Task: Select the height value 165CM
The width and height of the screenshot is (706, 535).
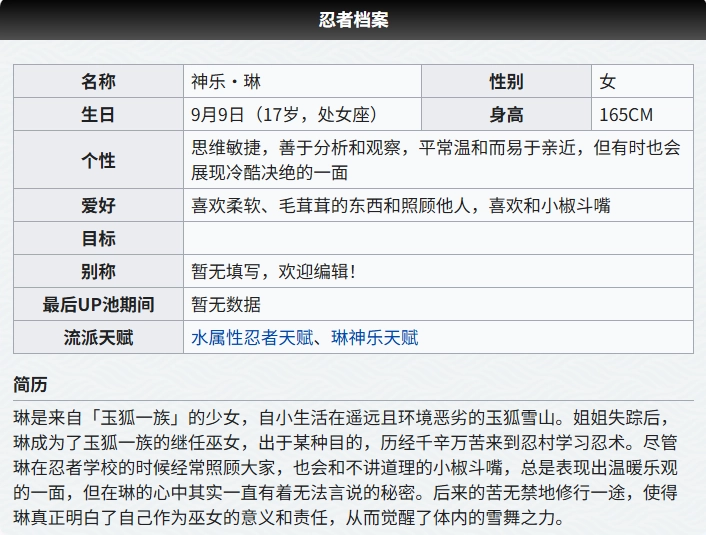Action: pyautogui.click(x=626, y=115)
